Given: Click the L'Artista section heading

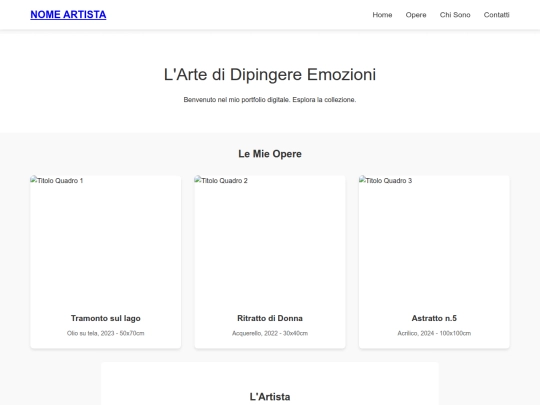Looking at the screenshot, I should pyautogui.click(x=270, y=397).
